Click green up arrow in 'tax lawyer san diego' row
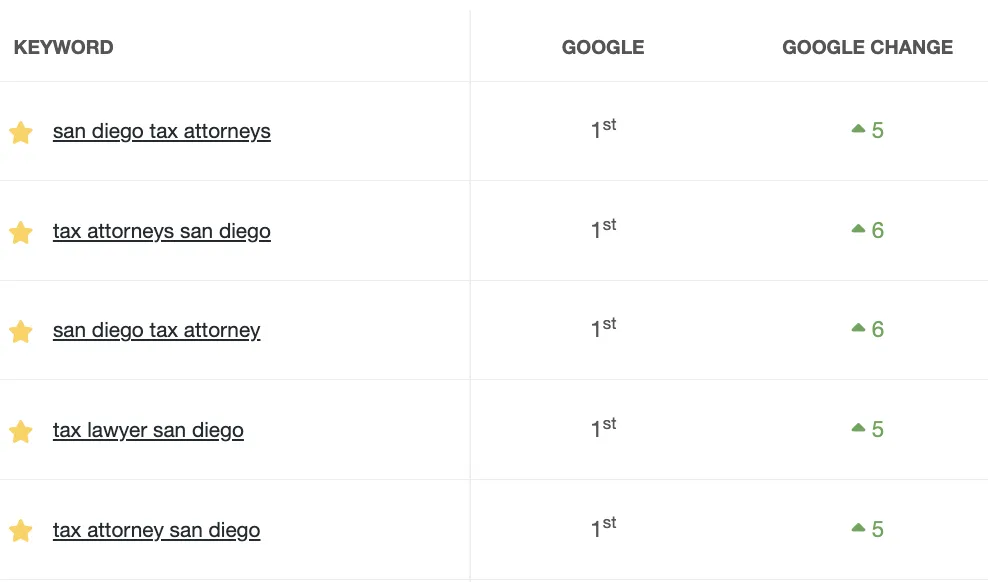This screenshot has height=582, width=988. point(858,429)
